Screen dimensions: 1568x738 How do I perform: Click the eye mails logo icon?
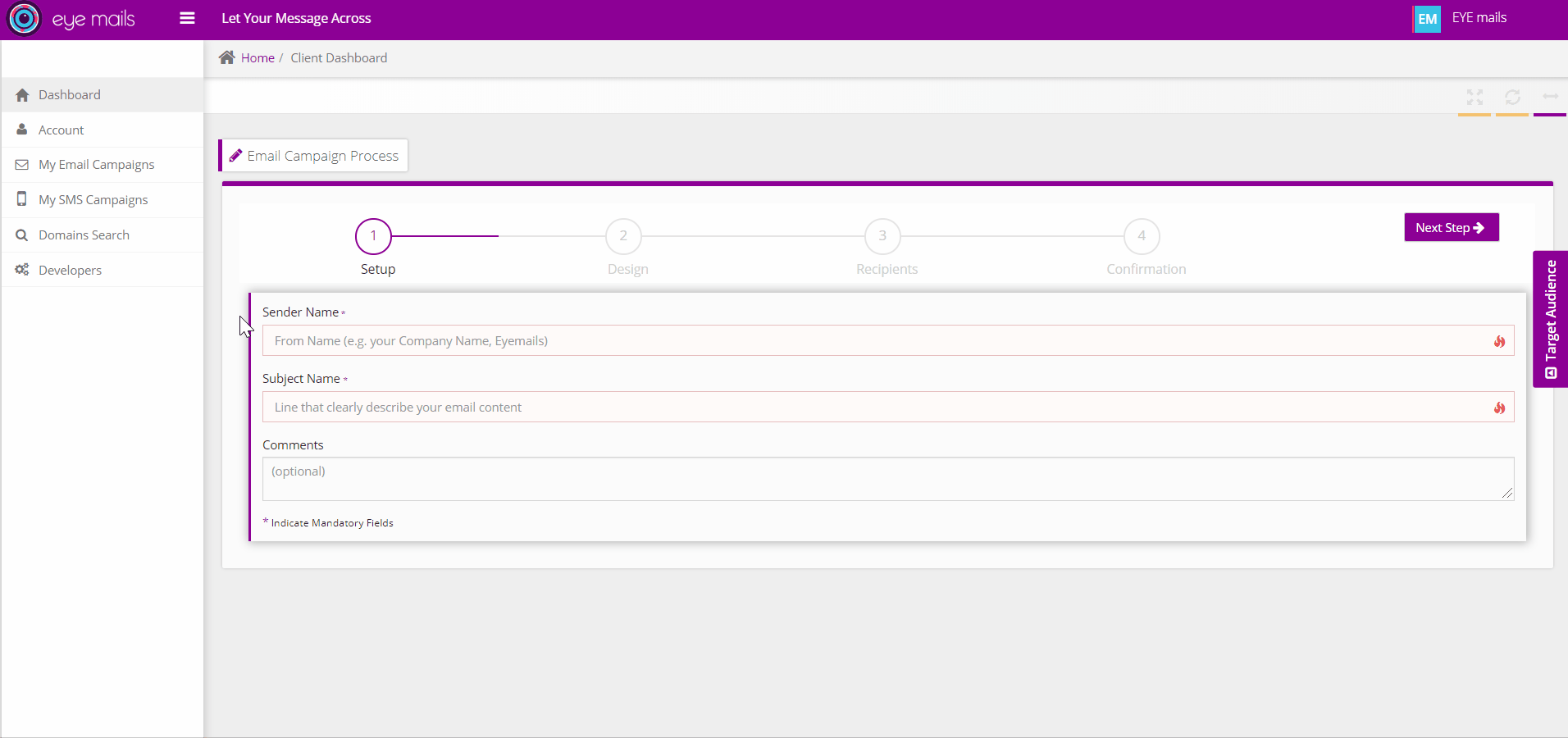click(24, 19)
